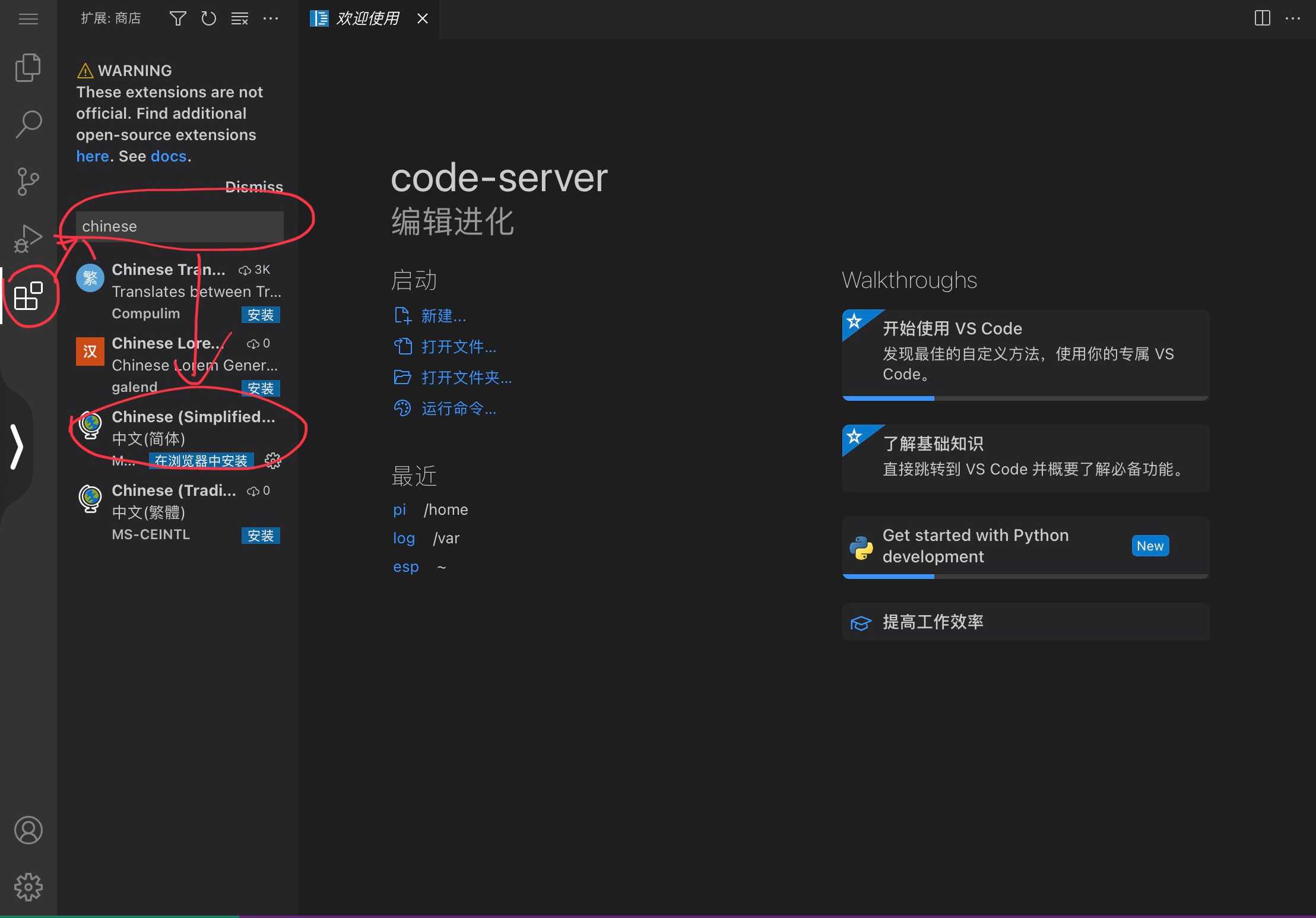1316x918 pixels.
Task: Select Chinese (Simplified) language pack entry
Action: 178,438
